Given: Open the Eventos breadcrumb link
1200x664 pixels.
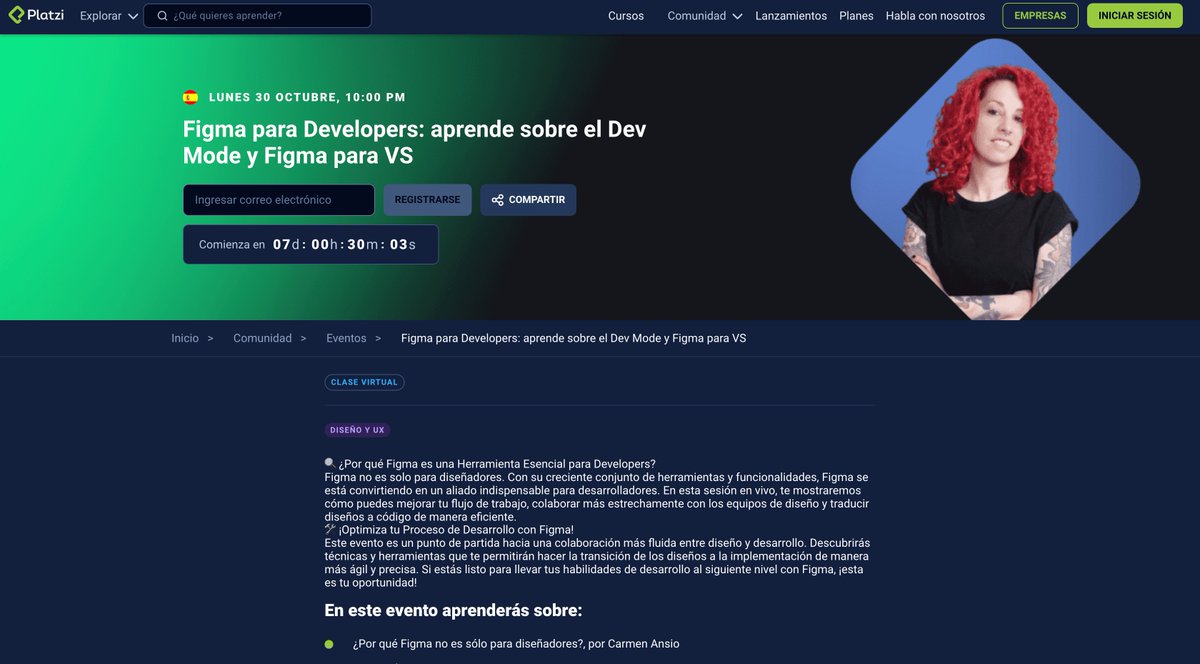Looking at the screenshot, I should [x=345, y=338].
